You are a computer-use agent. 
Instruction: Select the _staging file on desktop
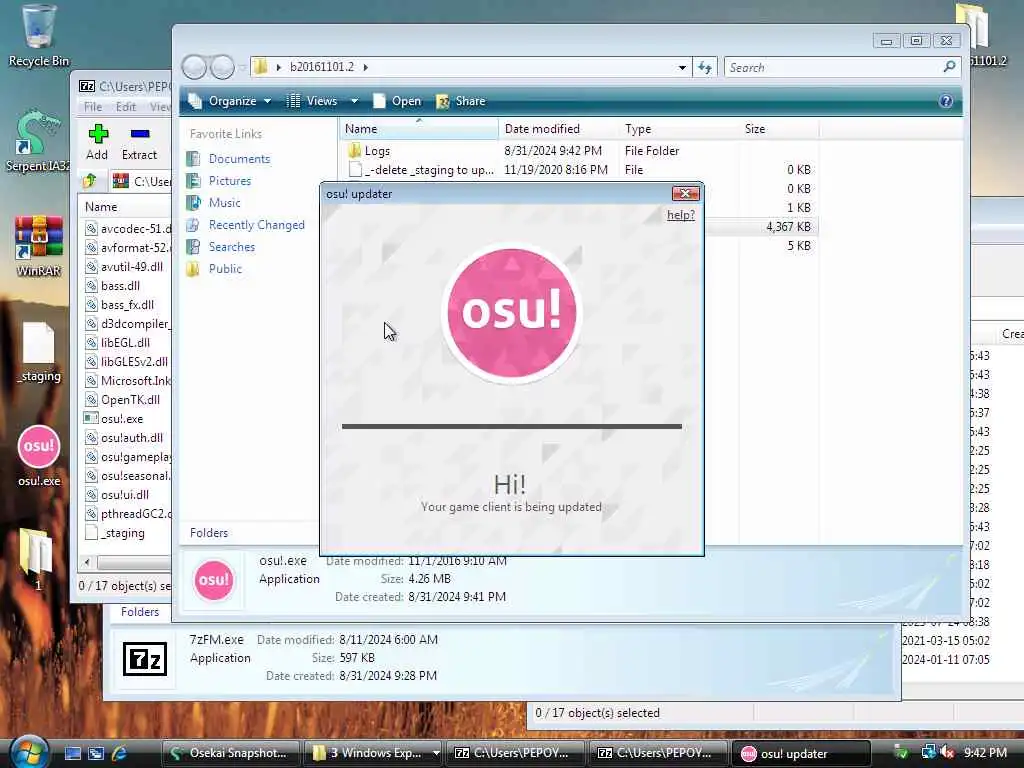click(39, 353)
